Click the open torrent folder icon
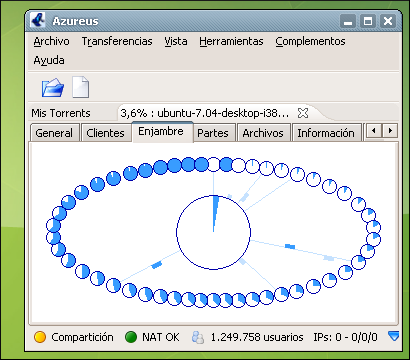 tap(53, 88)
